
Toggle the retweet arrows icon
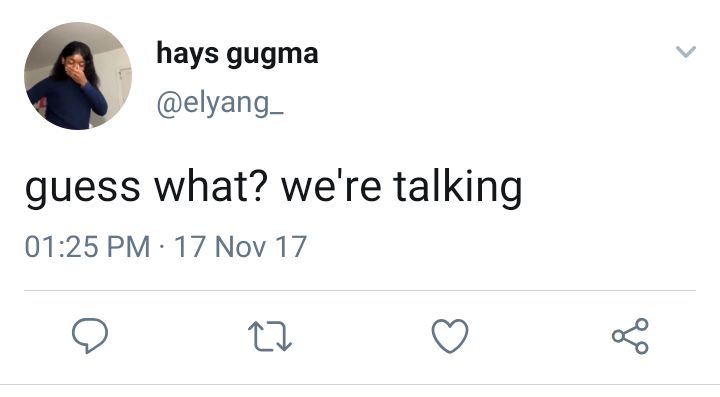[270, 336]
